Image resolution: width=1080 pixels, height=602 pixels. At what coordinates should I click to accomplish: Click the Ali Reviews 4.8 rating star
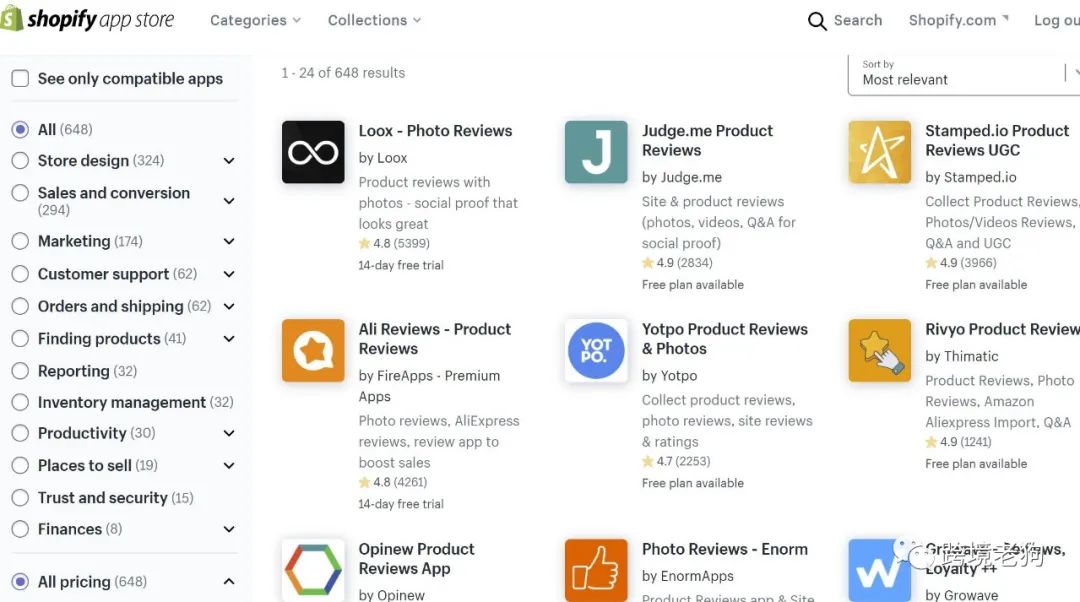pyautogui.click(x=364, y=482)
